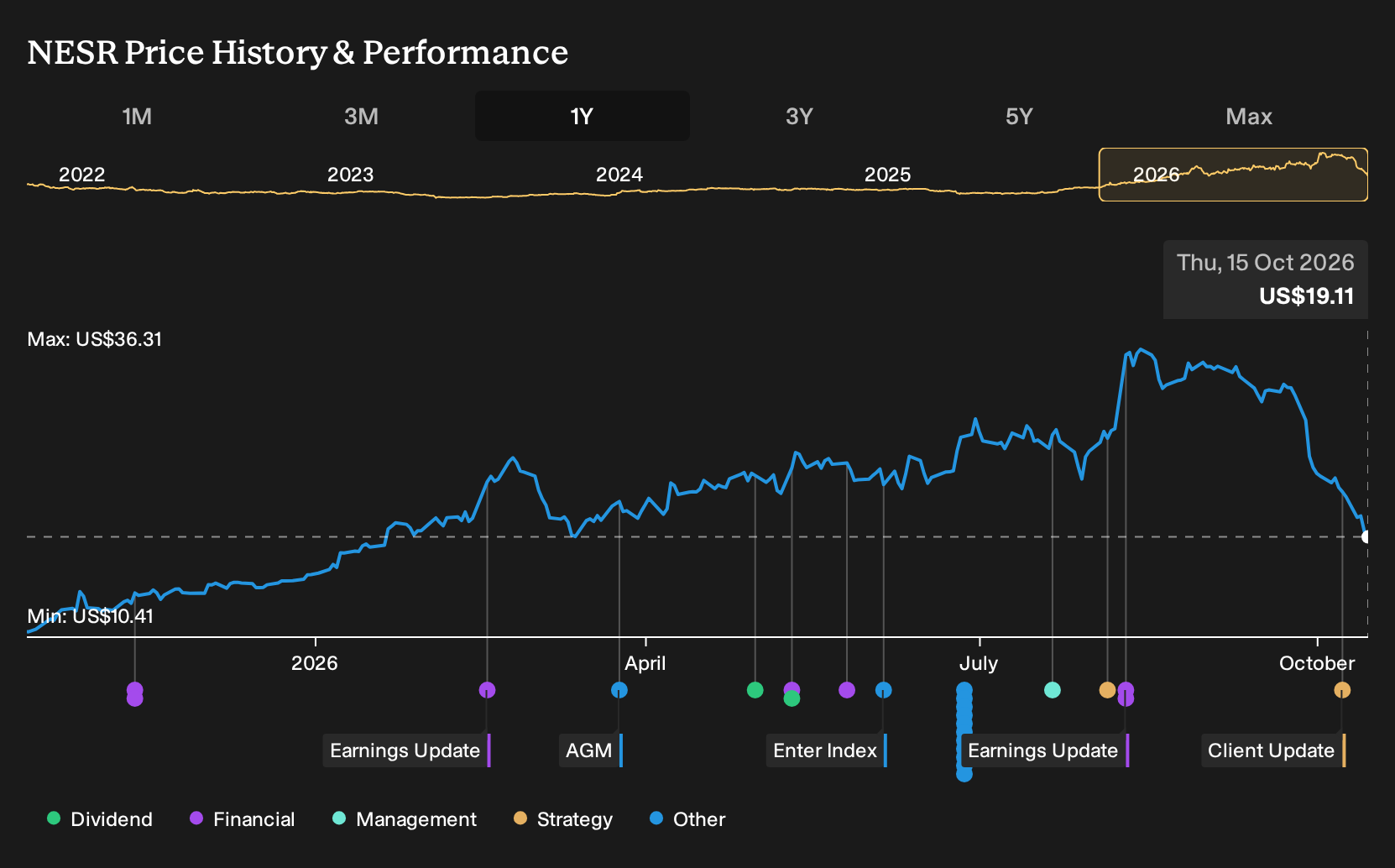This screenshot has width=1395, height=868.
Task: Click the purple event dot above first Earnings Update
Action: (487, 690)
